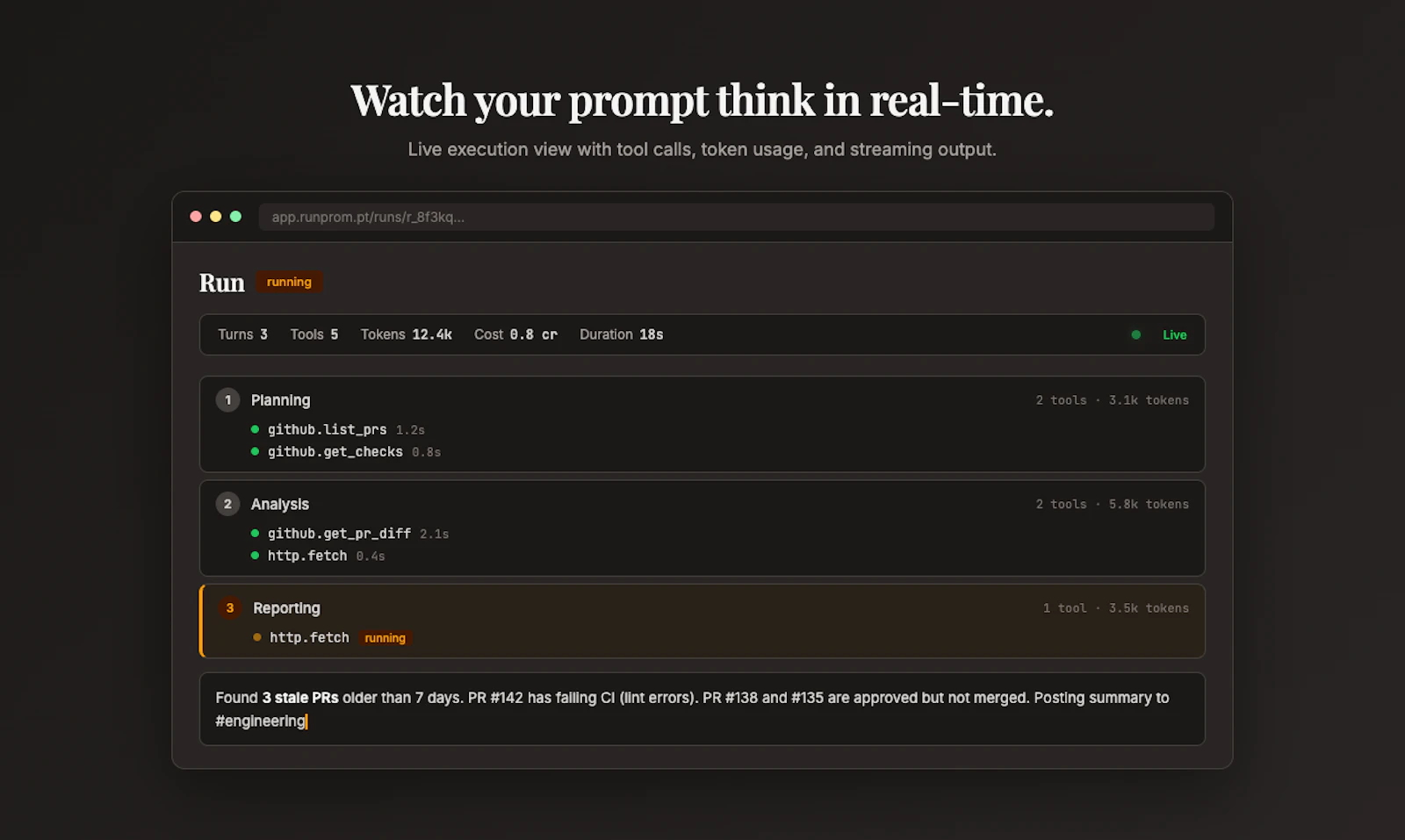Click the running badge beside http.fetch
1405x840 pixels.
pyautogui.click(x=385, y=638)
